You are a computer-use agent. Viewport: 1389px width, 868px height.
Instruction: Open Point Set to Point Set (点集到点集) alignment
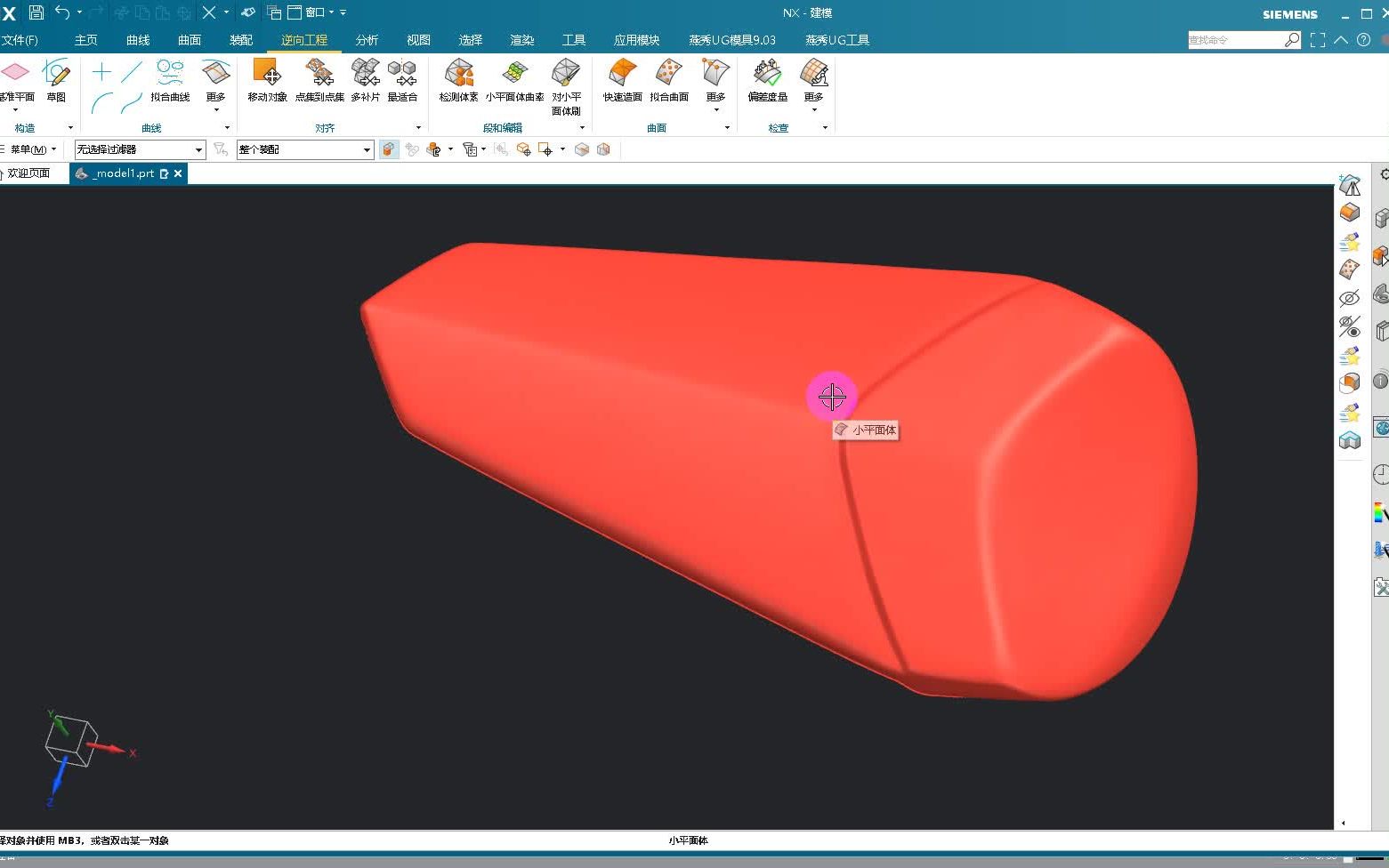click(319, 82)
